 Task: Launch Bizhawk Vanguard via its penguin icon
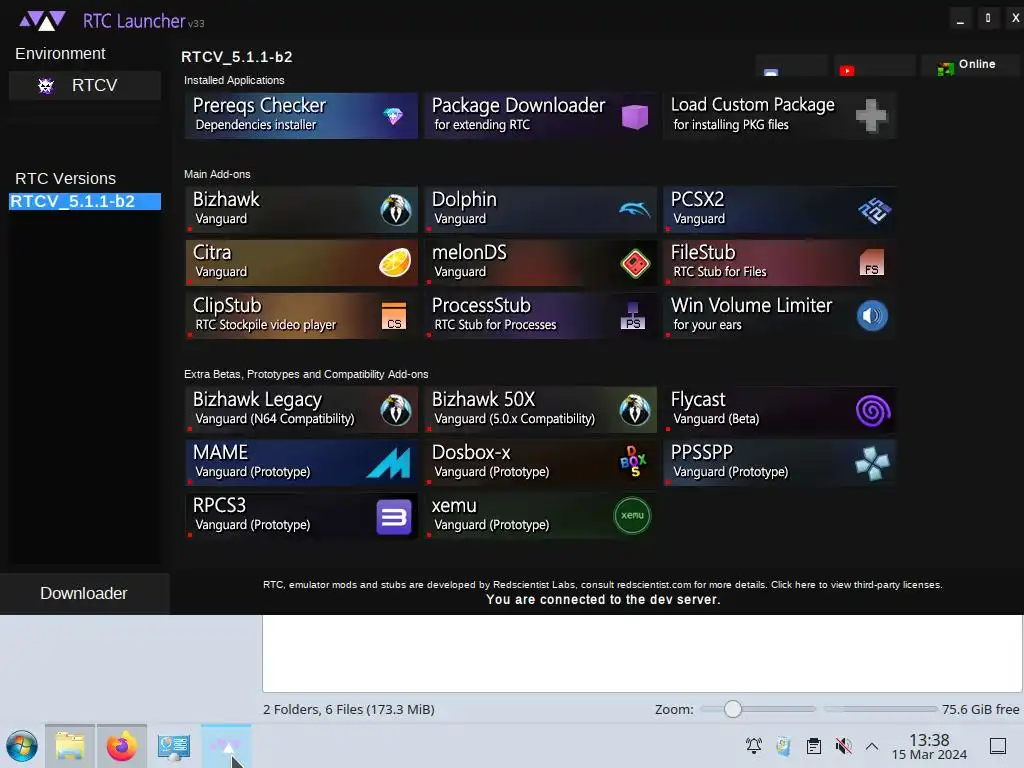click(x=396, y=210)
